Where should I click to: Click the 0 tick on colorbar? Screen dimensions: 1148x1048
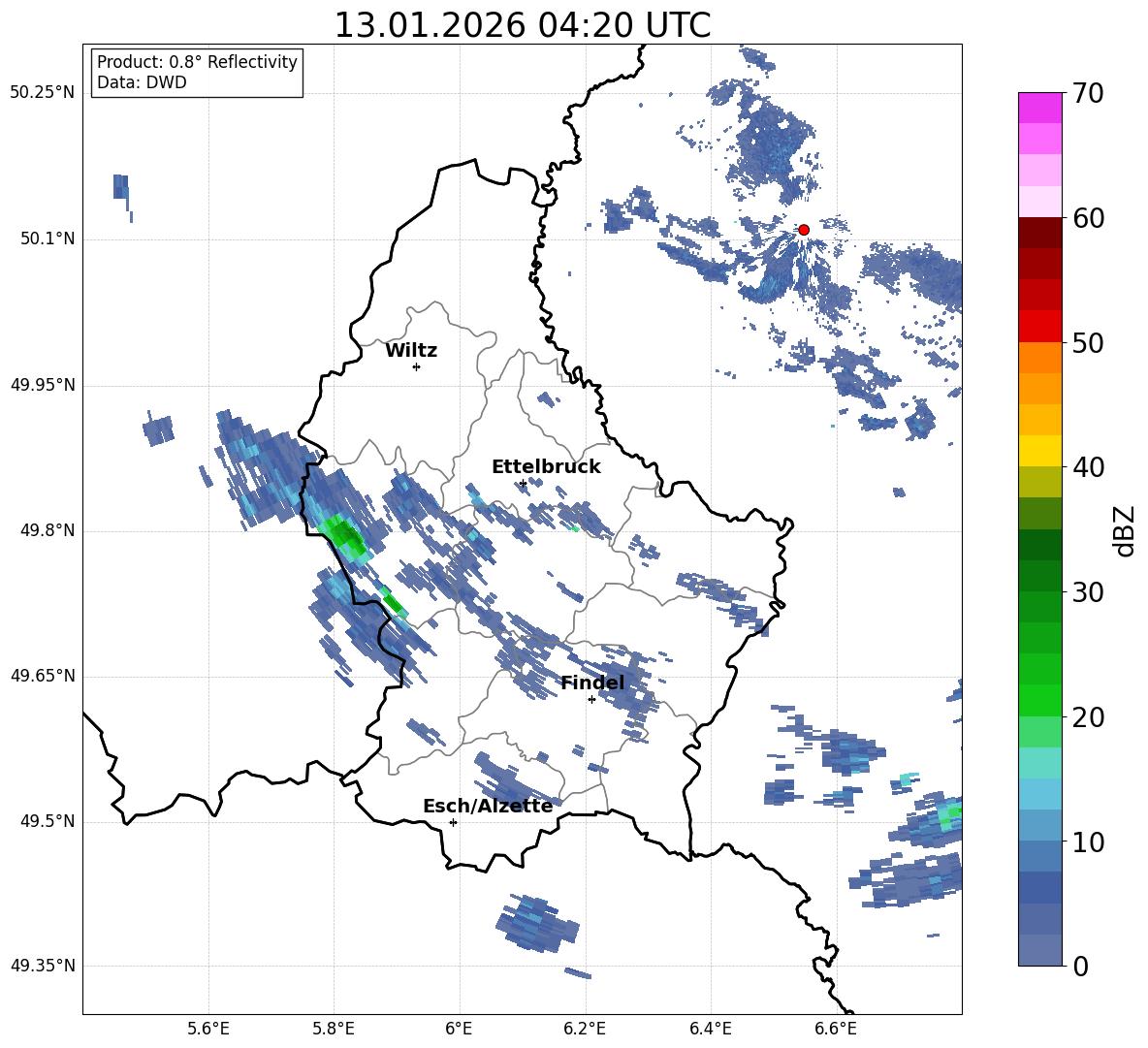pos(1080,966)
